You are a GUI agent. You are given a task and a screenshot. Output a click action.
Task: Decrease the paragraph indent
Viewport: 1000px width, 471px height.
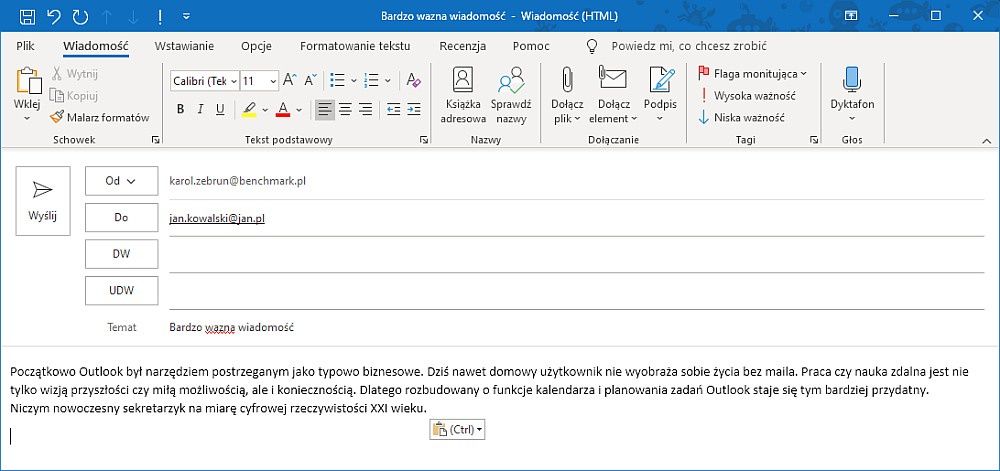(x=393, y=110)
